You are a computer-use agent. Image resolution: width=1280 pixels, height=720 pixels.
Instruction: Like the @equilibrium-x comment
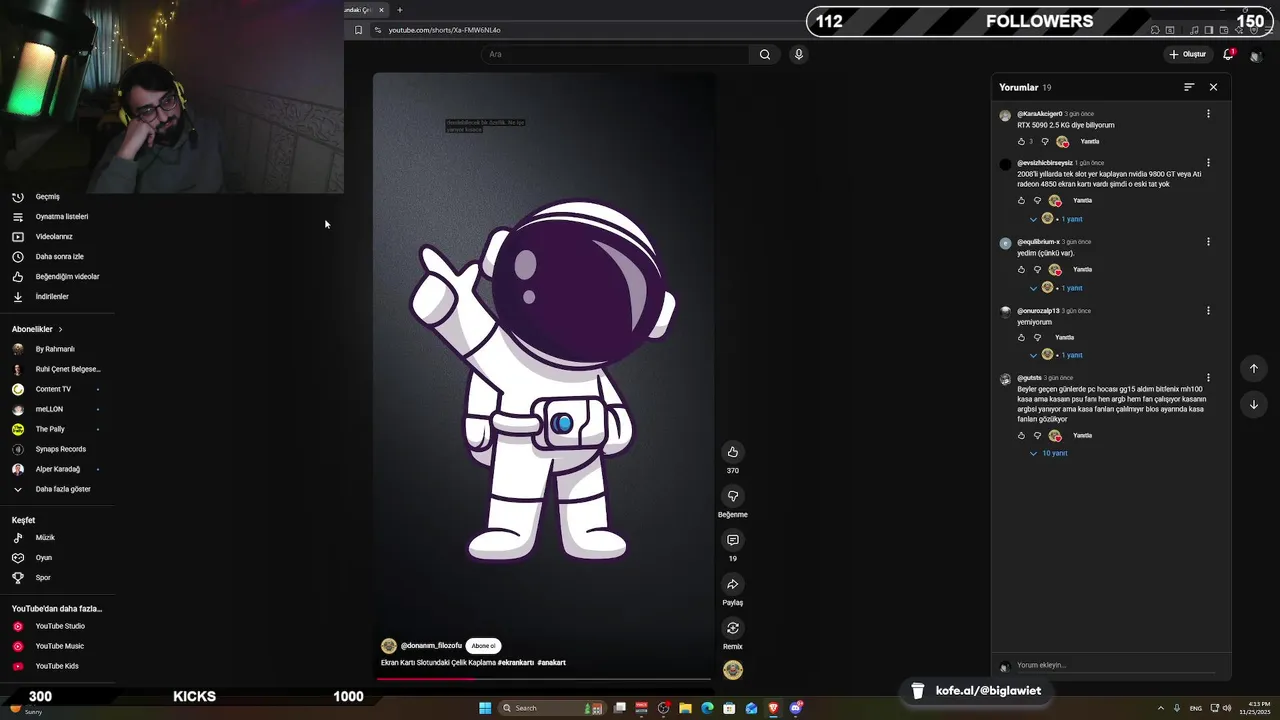(1021, 269)
